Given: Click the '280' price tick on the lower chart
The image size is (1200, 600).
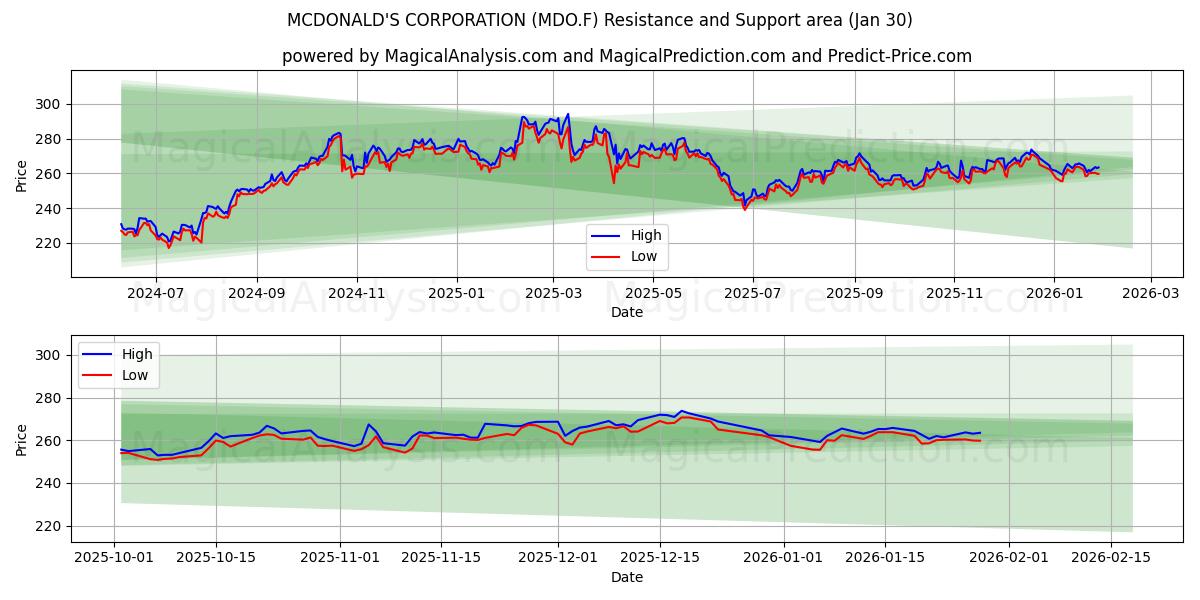Looking at the screenshot, I should point(50,398).
